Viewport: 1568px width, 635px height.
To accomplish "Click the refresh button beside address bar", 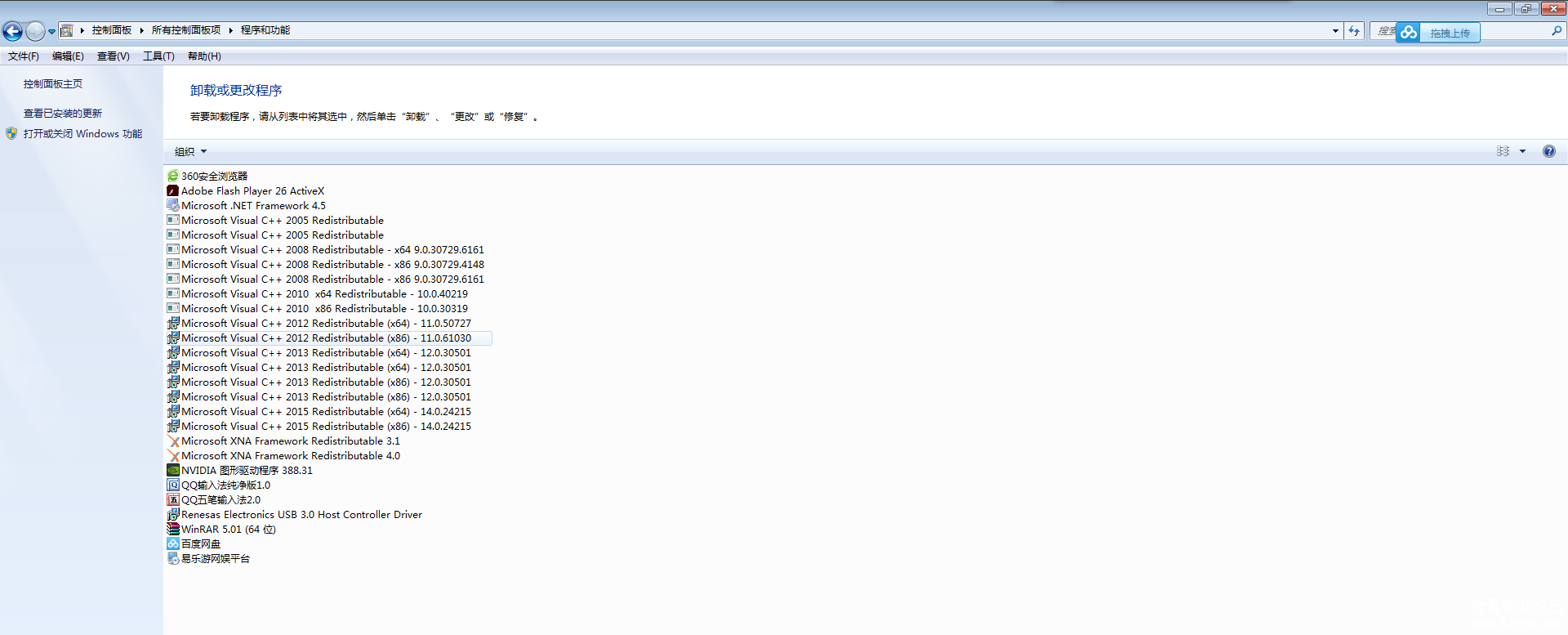I will coord(1354,31).
